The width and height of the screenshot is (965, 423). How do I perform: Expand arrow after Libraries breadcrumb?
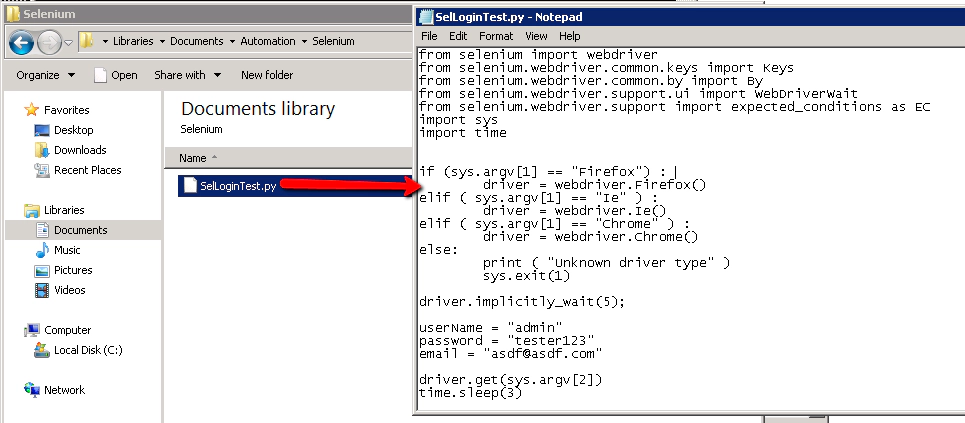pyautogui.click(x=162, y=42)
